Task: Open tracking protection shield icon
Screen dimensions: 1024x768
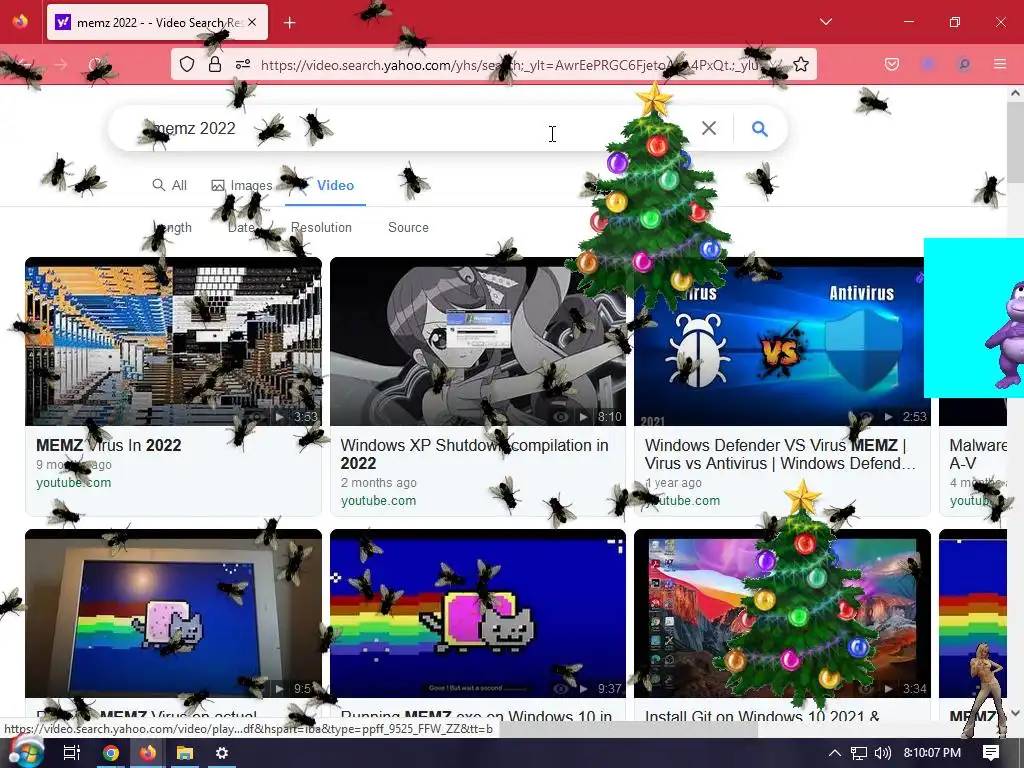Action: coord(187,64)
